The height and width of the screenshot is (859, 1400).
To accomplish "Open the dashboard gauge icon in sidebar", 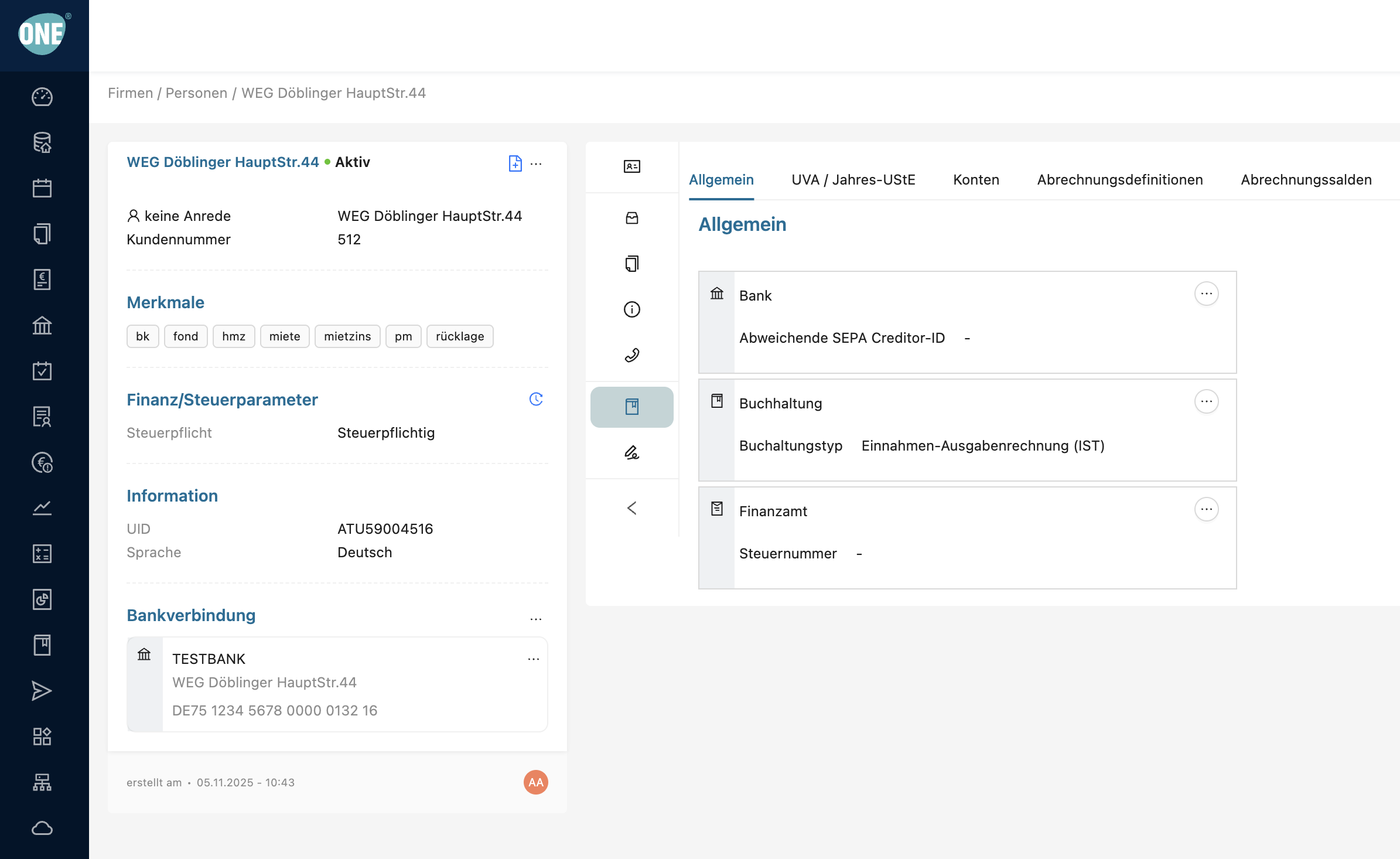I will tap(42, 97).
